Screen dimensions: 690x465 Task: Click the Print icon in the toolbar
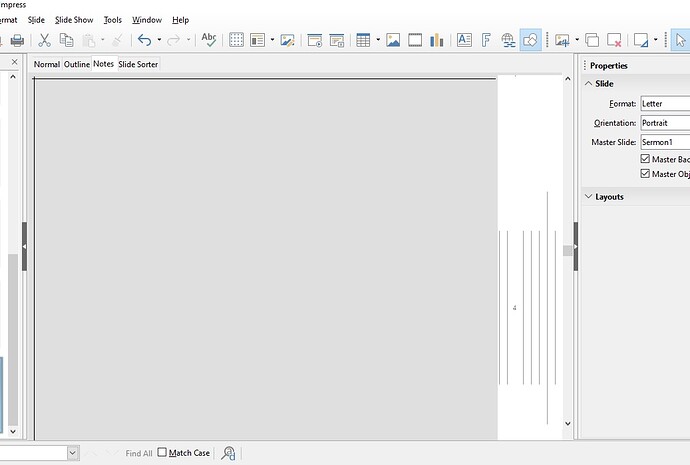(x=17, y=40)
